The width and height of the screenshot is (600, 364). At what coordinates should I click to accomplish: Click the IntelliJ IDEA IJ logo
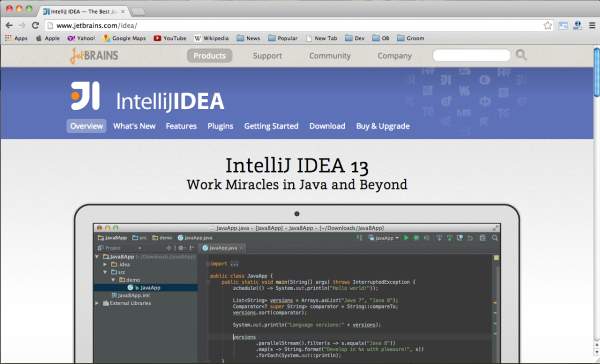click(x=85, y=96)
